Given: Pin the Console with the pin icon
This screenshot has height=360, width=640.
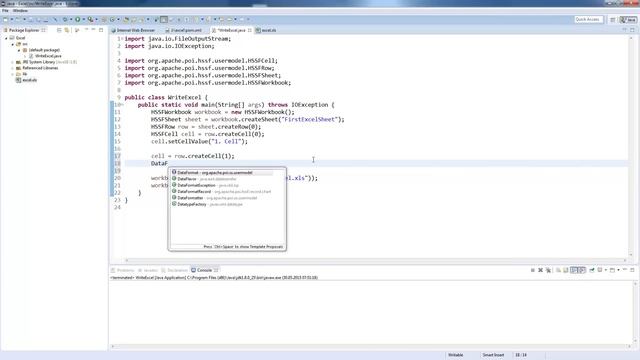Looking at the screenshot, I should 592,270.
